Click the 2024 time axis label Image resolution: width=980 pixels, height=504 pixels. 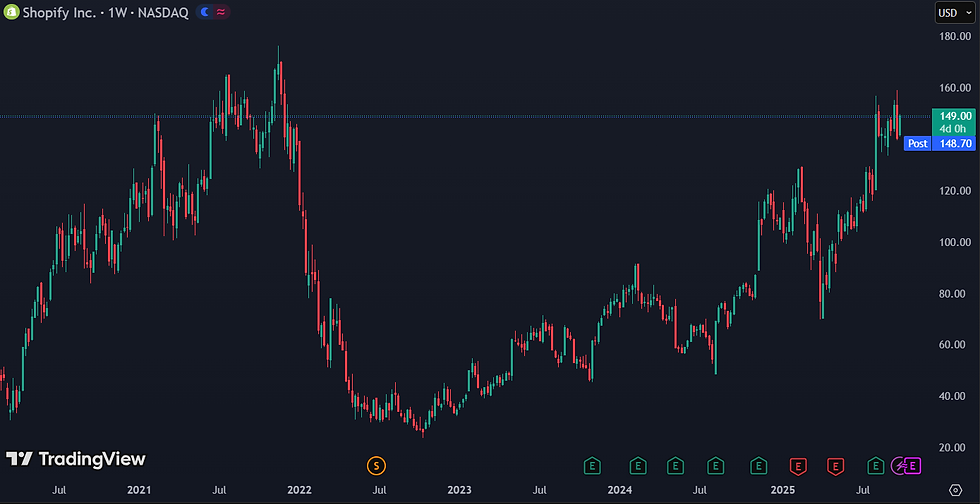click(x=620, y=490)
